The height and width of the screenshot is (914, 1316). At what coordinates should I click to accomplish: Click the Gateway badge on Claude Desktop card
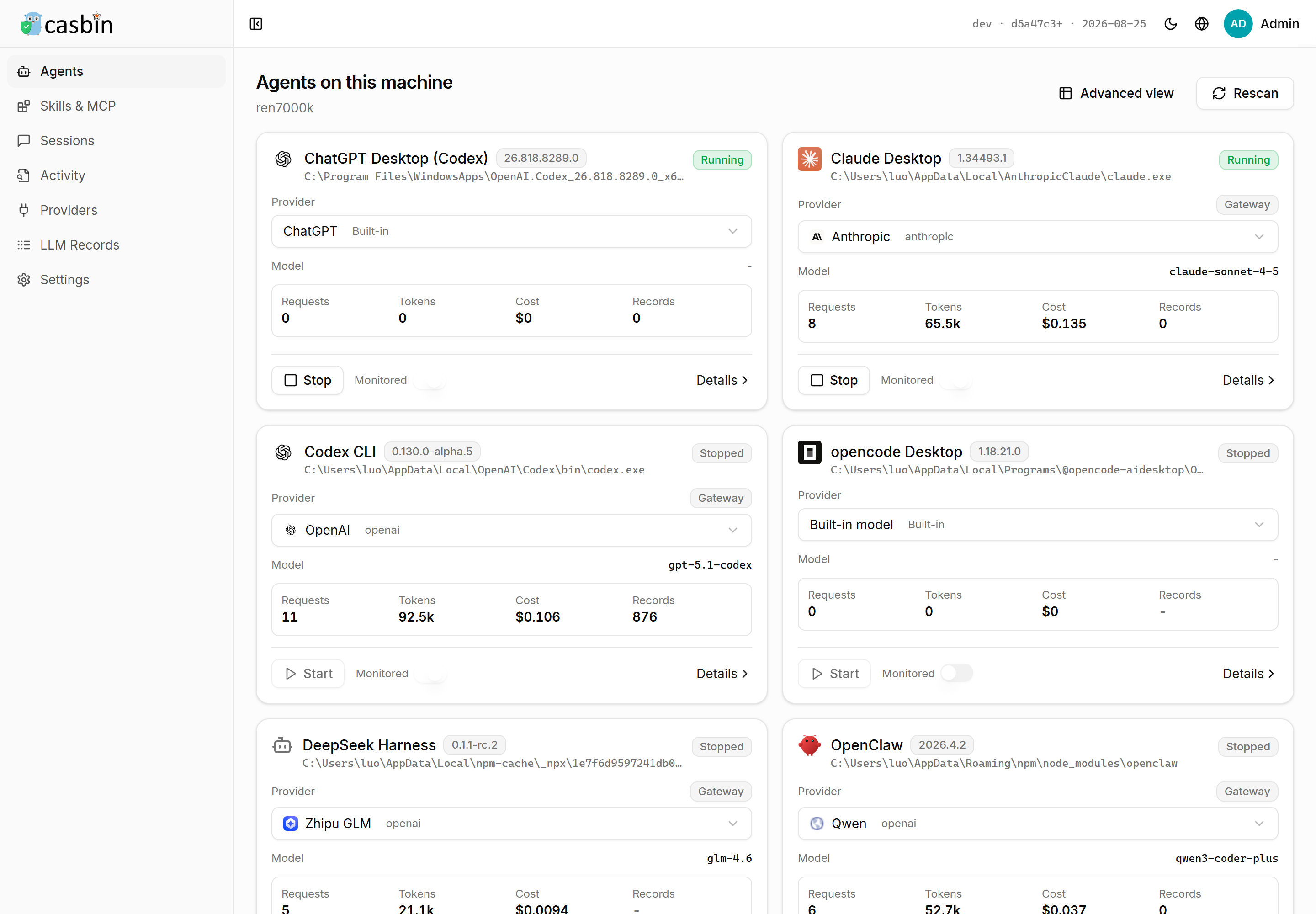click(1247, 204)
